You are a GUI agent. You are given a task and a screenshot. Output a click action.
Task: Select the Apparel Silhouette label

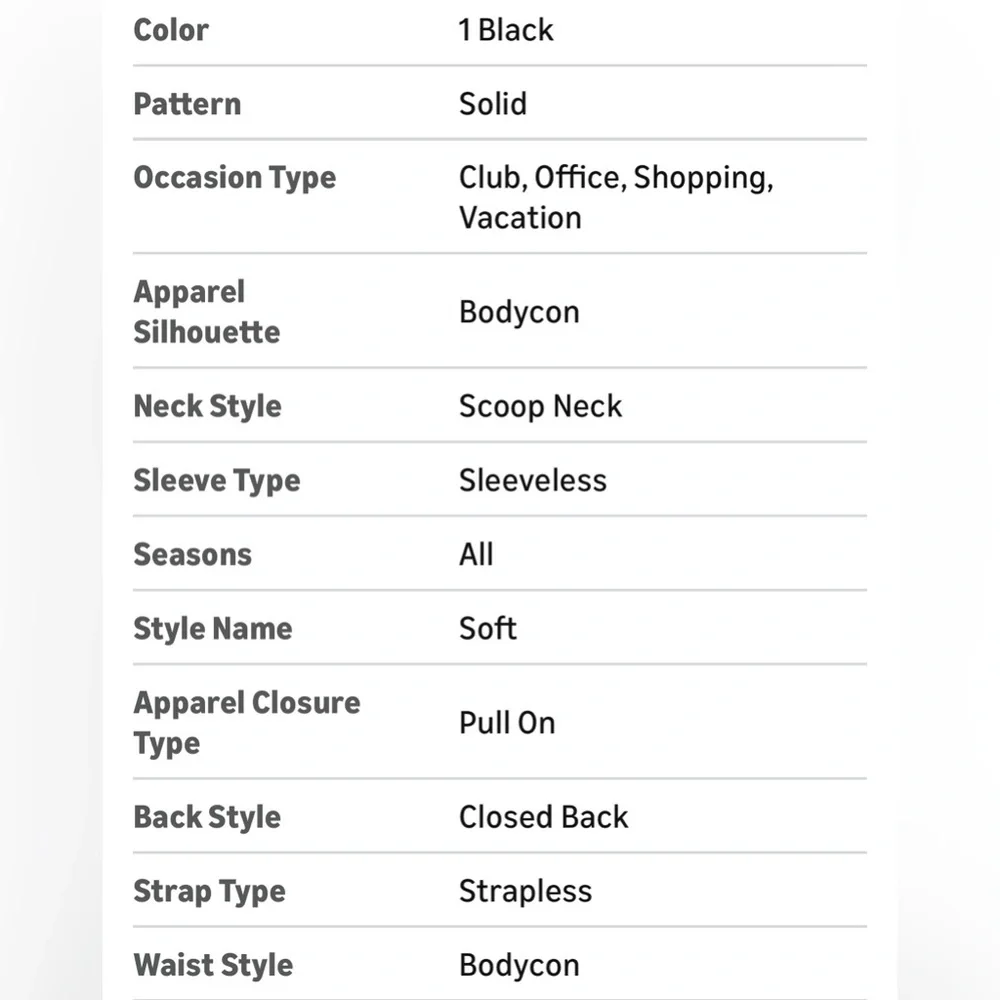(x=207, y=312)
